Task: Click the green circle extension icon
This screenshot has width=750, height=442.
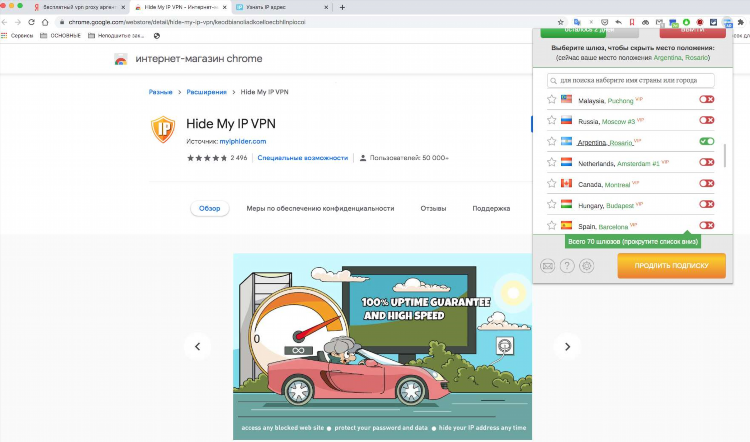Action: tap(686, 22)
